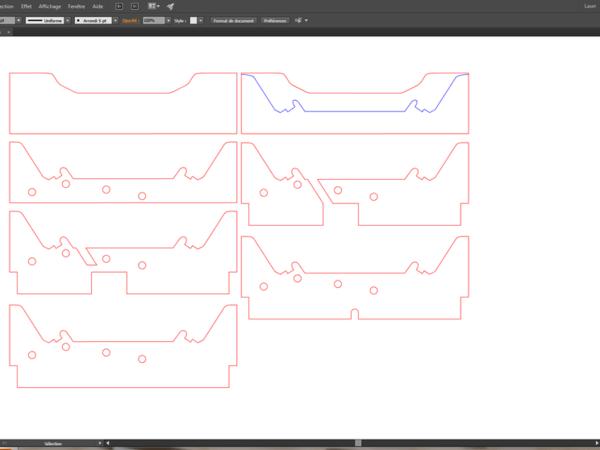Click the Sélection status bar label

click(x=52, y=443)
